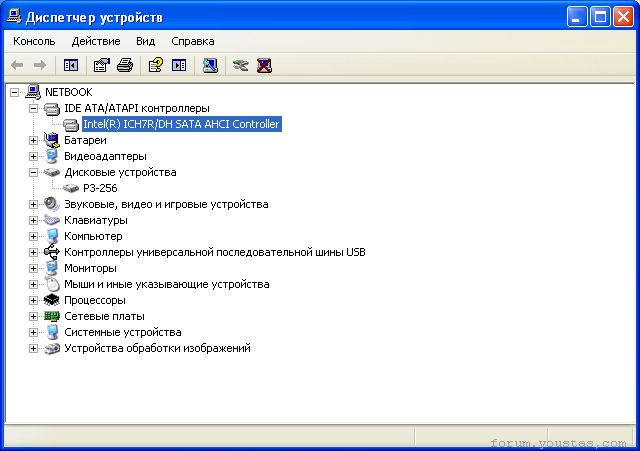Click Show/Hide console tree toolbar icon
The width and height of the screenshot is (640, 451).
click(71, 65)
